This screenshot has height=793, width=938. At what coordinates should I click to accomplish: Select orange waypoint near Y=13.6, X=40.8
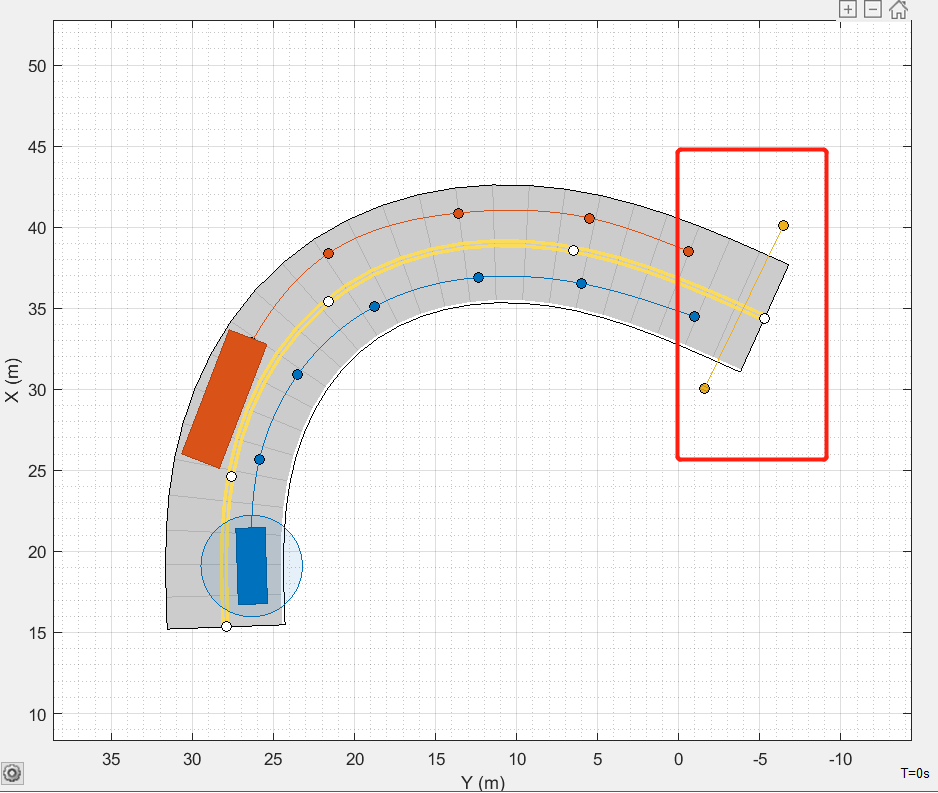pyautogui.click(x=458, y=214)
